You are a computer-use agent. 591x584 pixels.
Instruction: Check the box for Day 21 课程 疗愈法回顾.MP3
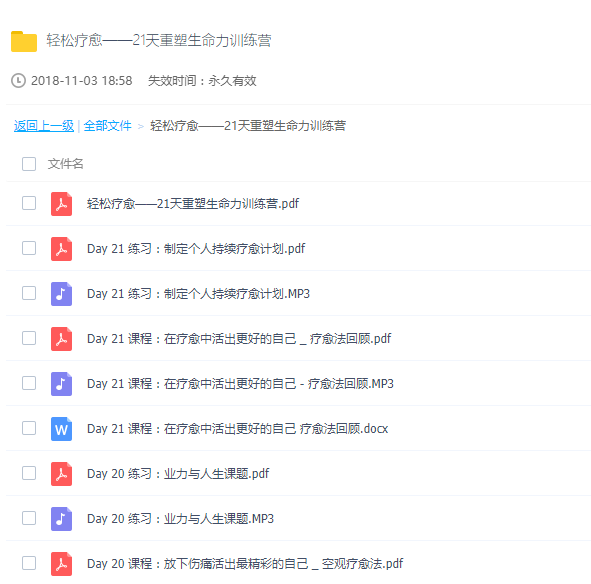coord(29,383)
